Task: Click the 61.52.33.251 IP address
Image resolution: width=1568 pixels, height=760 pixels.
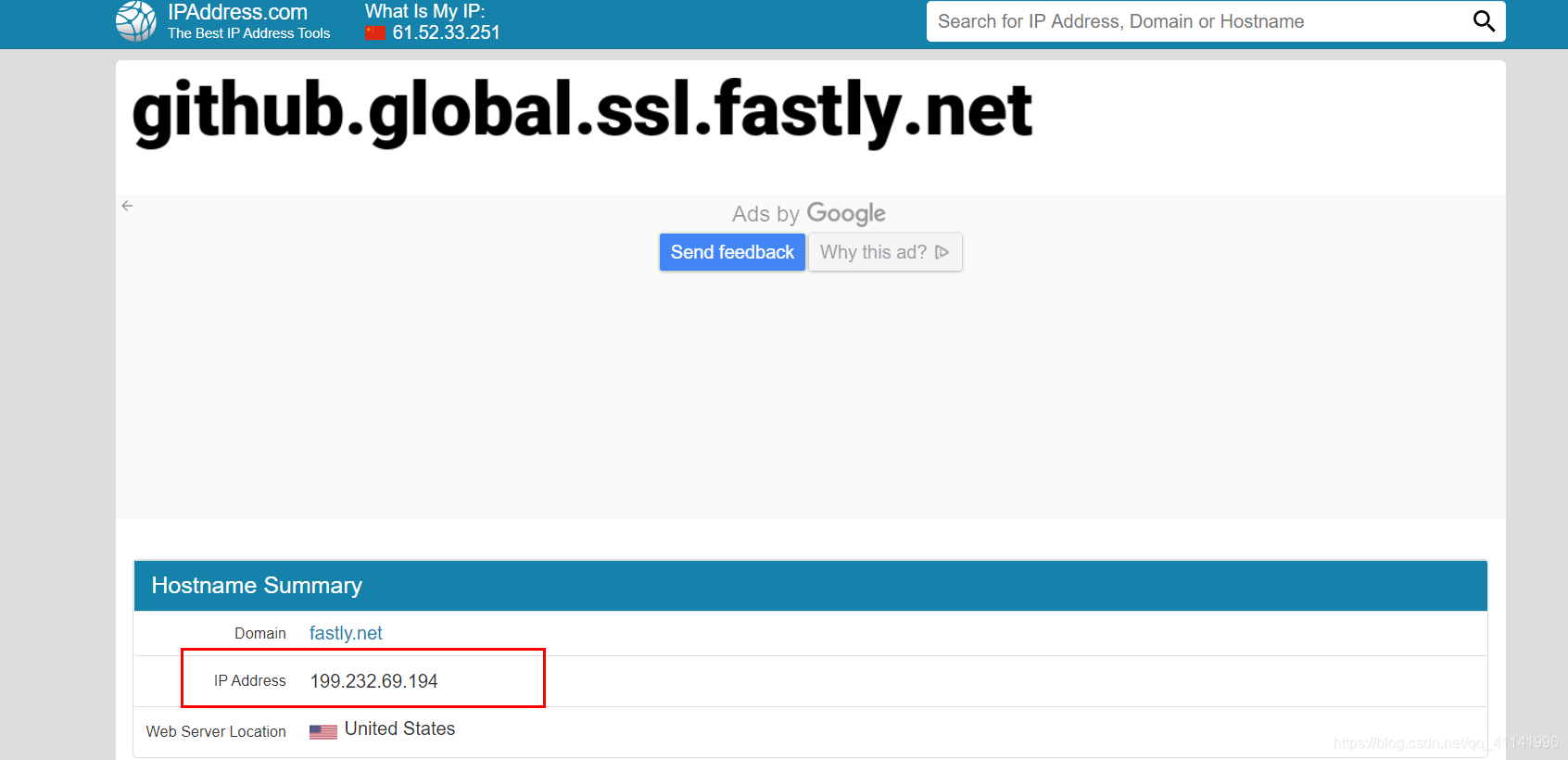Action: point(446,32)
